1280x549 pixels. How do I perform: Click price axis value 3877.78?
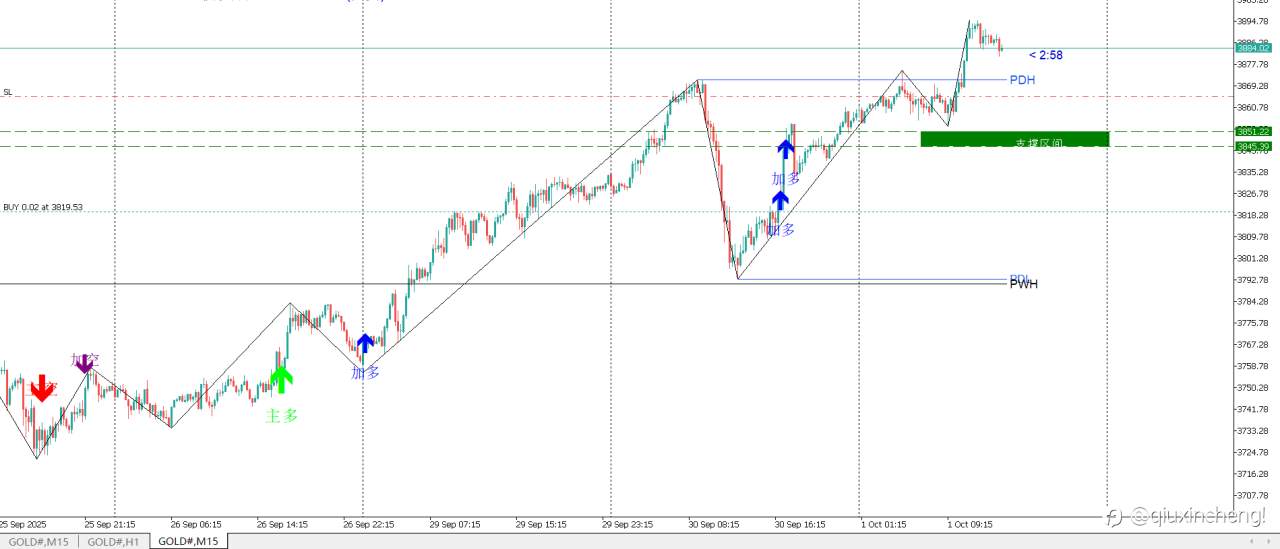(1254, 64)
